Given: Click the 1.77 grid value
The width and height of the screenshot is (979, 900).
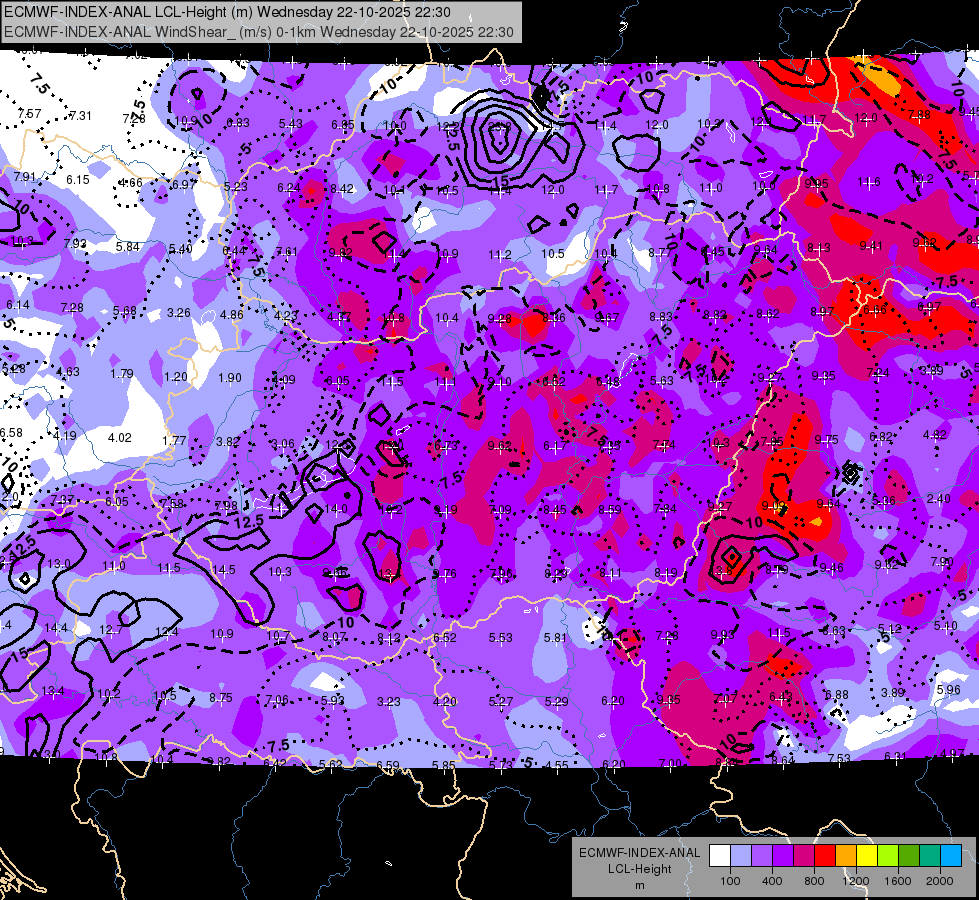Looking at the screenshot, I should point(174,440).
